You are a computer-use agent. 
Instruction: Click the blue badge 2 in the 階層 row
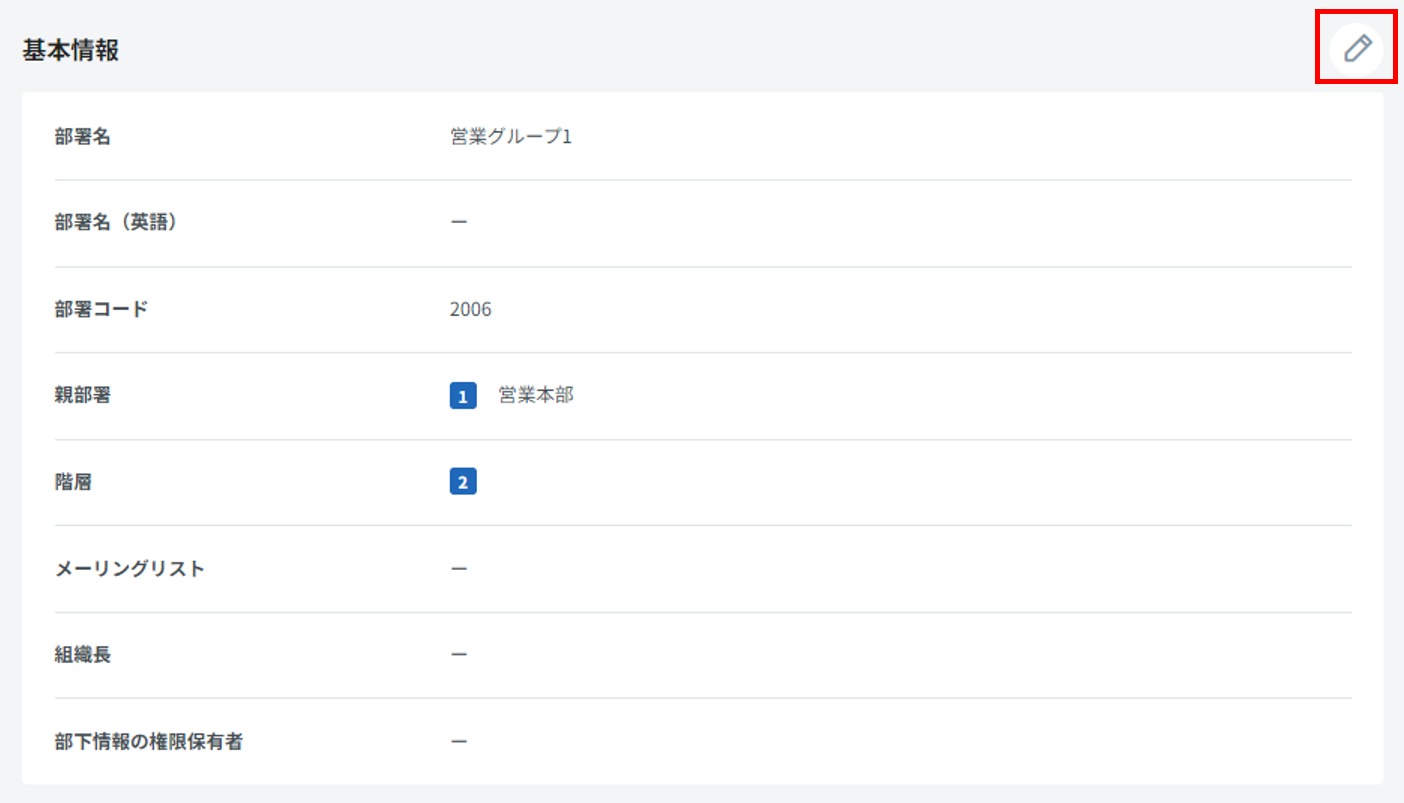click(x=462, y=483)
